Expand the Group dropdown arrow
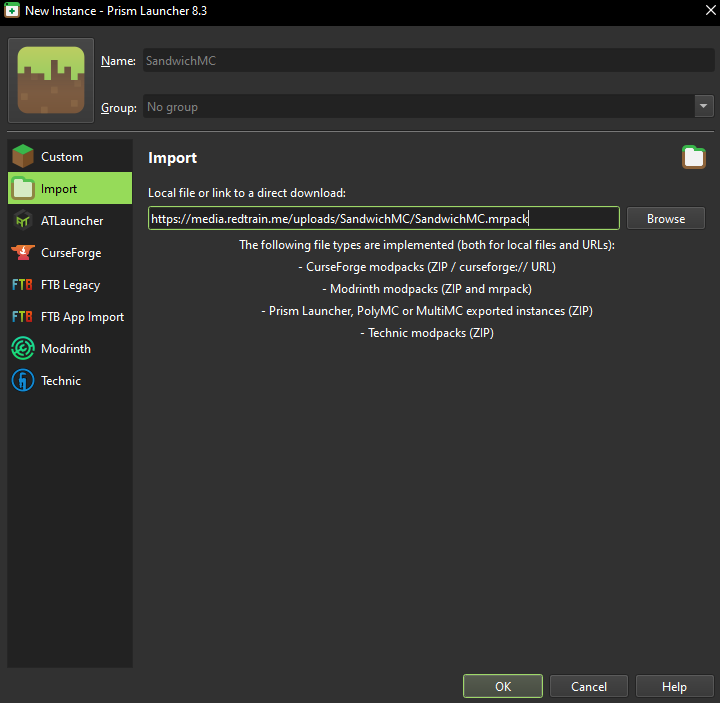The height and width of the screenshot is (703, 720). (x=703, y=107)
